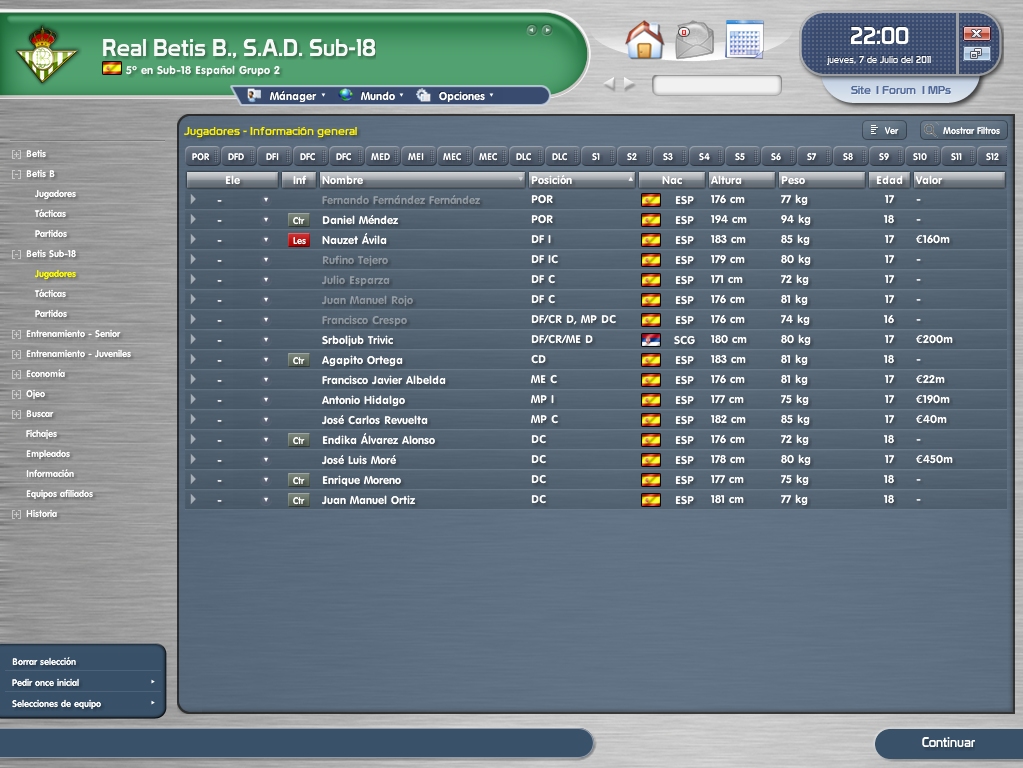The image size is (1023, 768).
Task: Sort by Edad column header
Action: coord(889,180)
